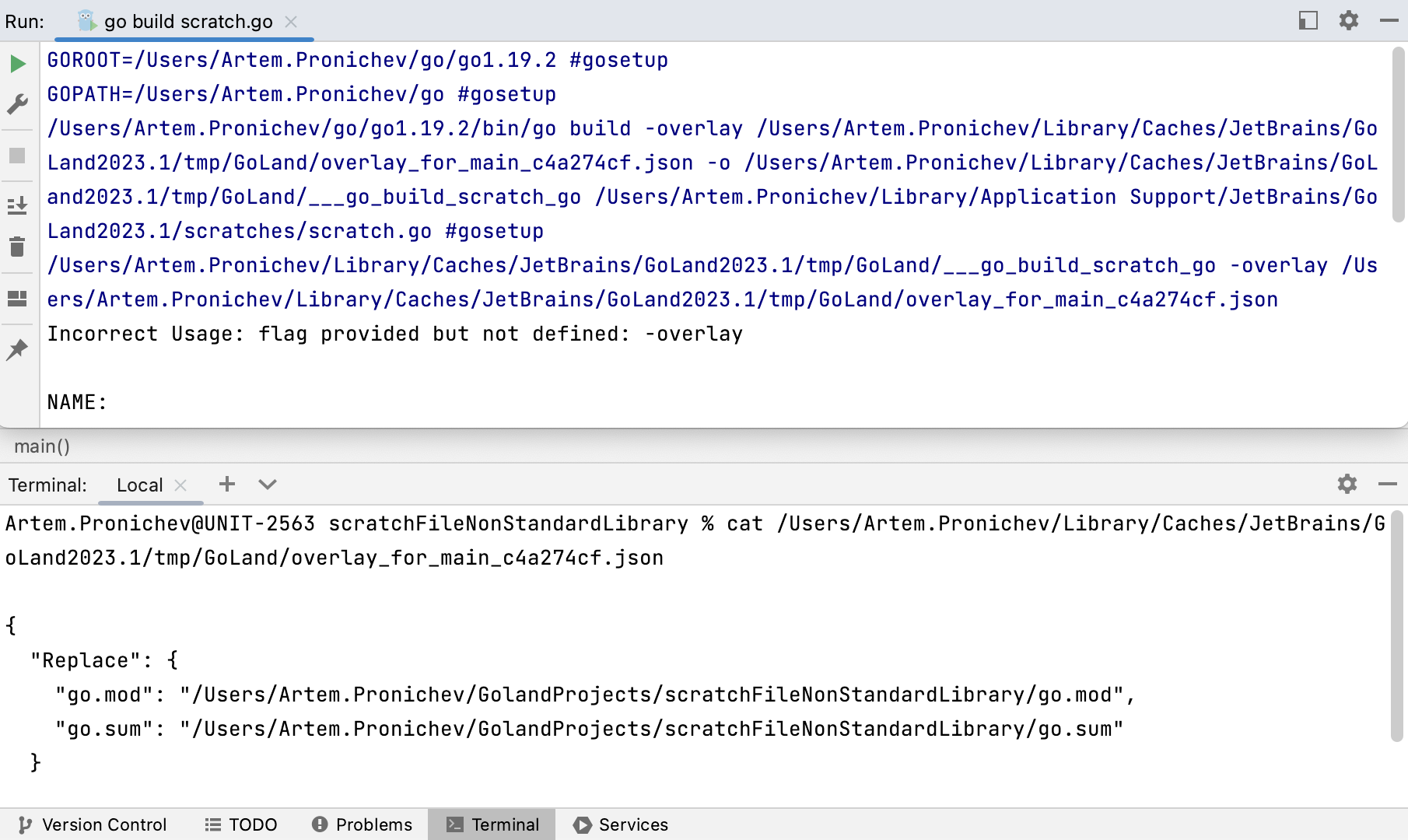This screenshot has height=840, width=1408.
Task: Open run configuration settings wrench
Action: coord(17,103)
